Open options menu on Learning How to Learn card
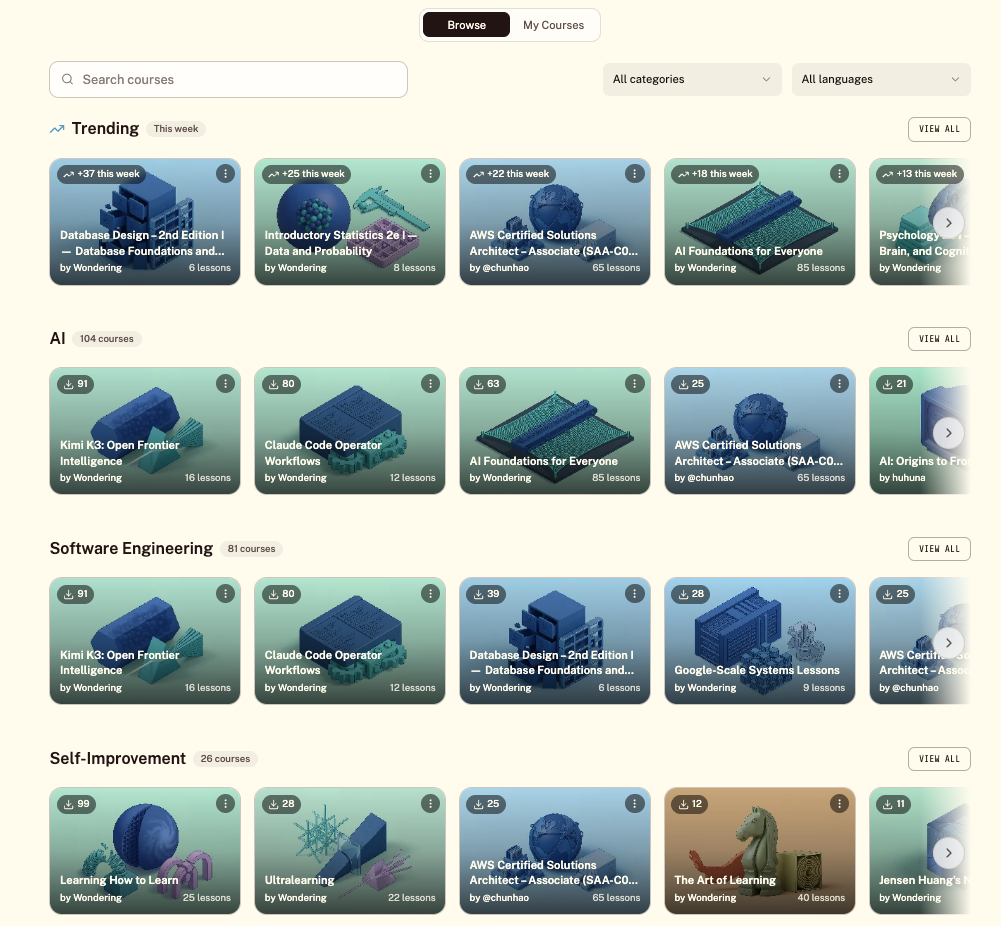Image resolution: width=1001 pixels, height=926 pixels. click(x=225, y=803)
